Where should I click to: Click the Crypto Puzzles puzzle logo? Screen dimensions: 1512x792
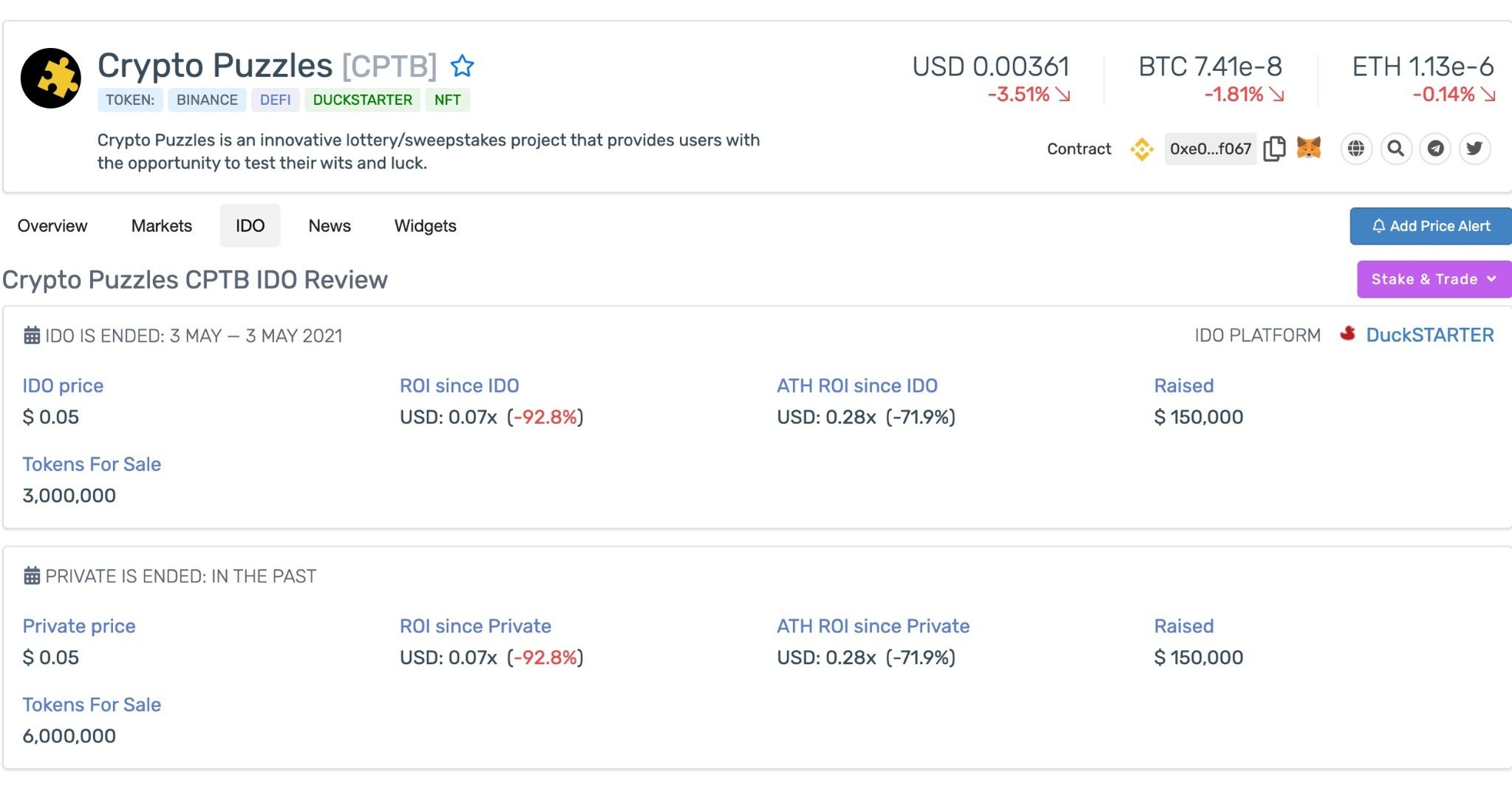(50, 77)
